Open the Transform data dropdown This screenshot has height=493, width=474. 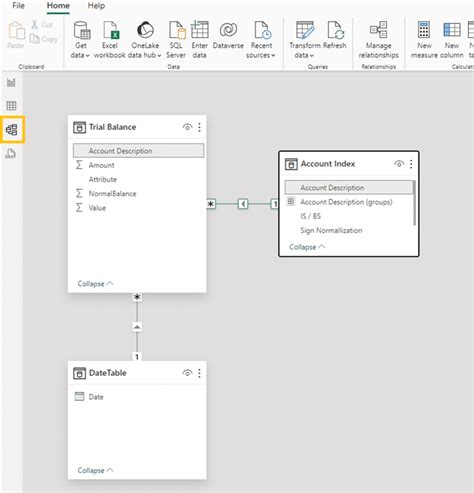click(x=305, y=40)
